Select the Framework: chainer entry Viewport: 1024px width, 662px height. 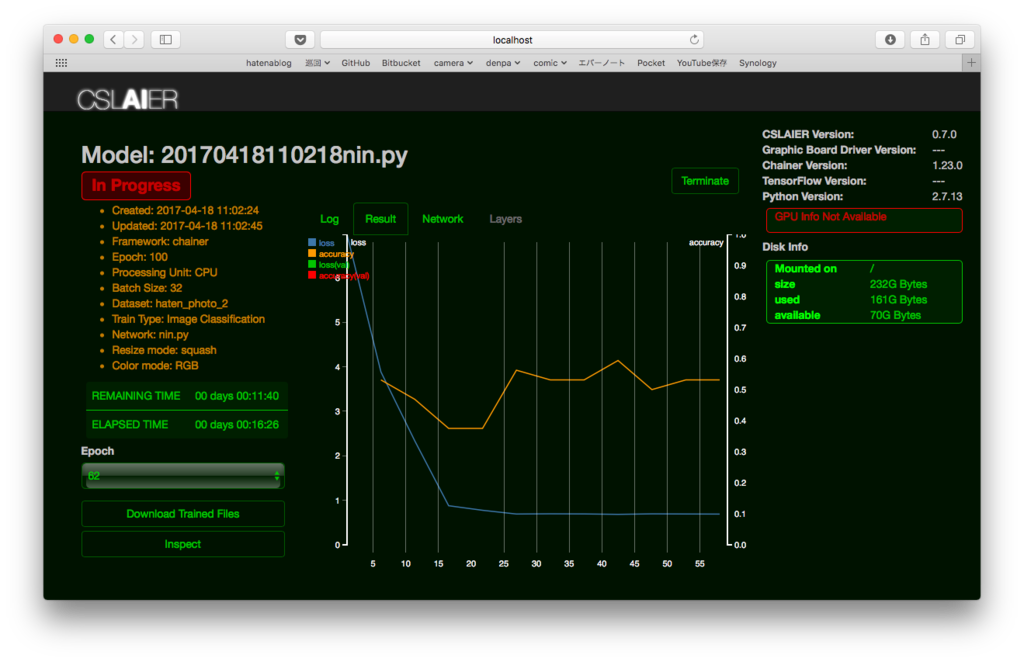tap(160, 242)
